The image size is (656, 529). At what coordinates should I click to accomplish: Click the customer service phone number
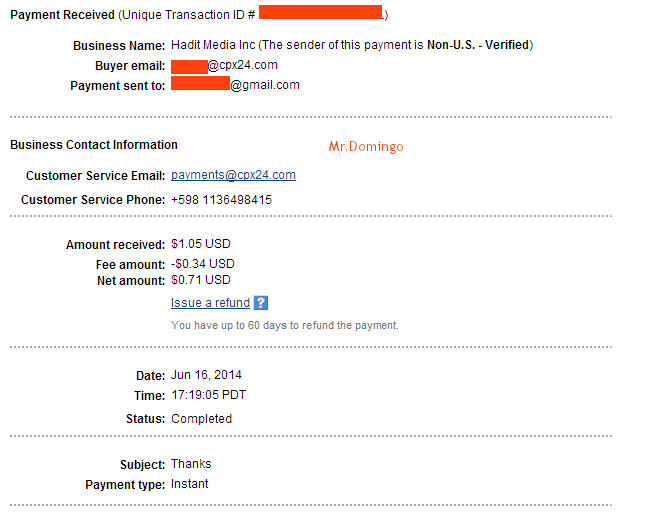[x=221, y=200]
